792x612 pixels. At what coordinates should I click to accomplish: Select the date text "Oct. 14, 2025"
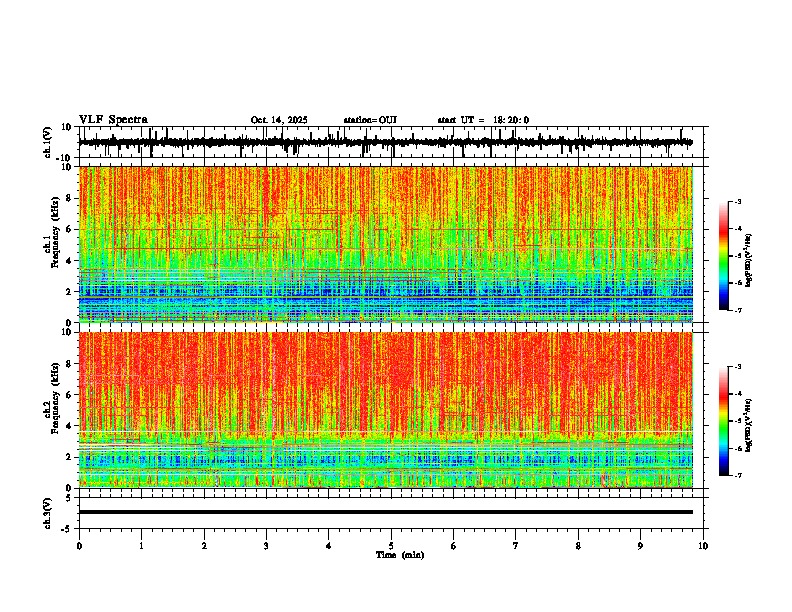[x=279, y=120]
